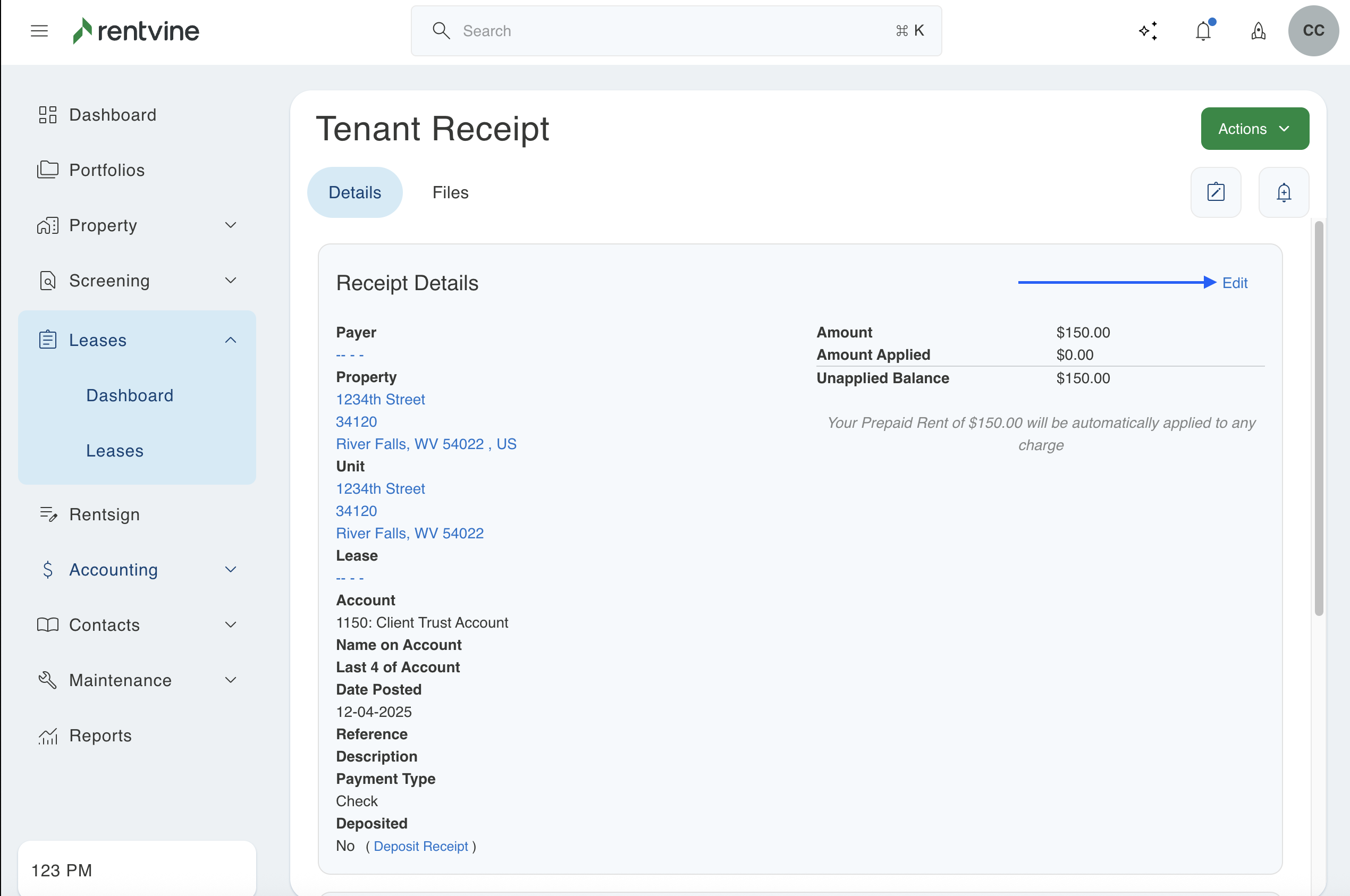Expand the Property sidebar section
This screenshot has height=896, width=1350.
(x=230, y=225)
